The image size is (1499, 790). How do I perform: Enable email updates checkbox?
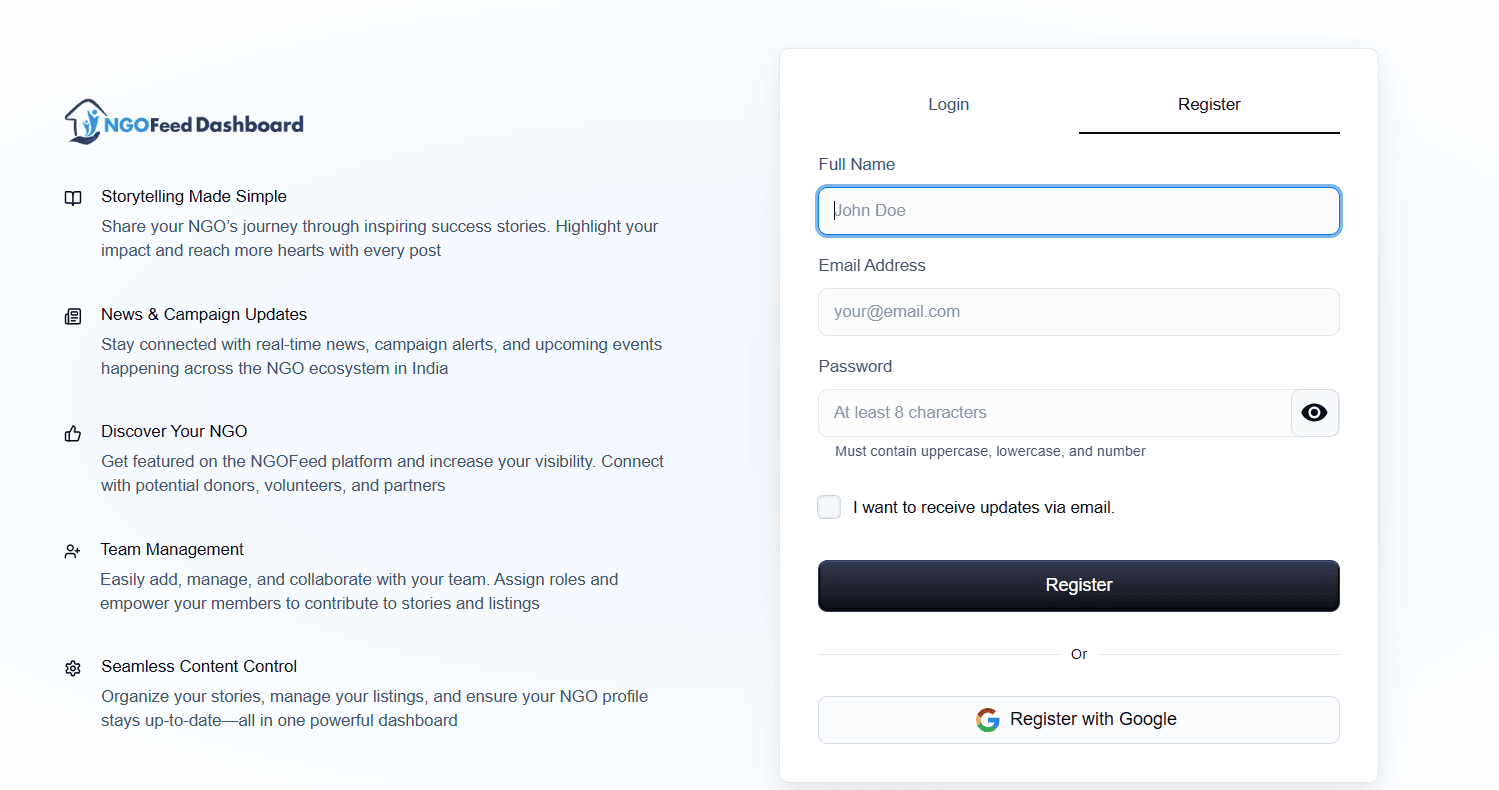click(829, 507)
